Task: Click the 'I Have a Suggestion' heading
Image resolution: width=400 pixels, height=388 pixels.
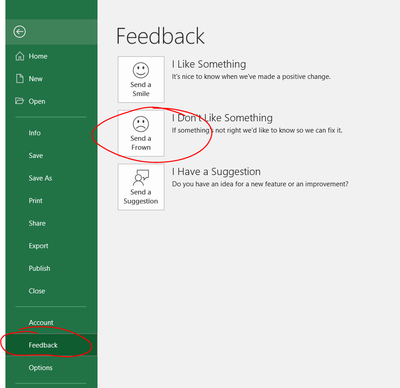Action: pos(216,172)
